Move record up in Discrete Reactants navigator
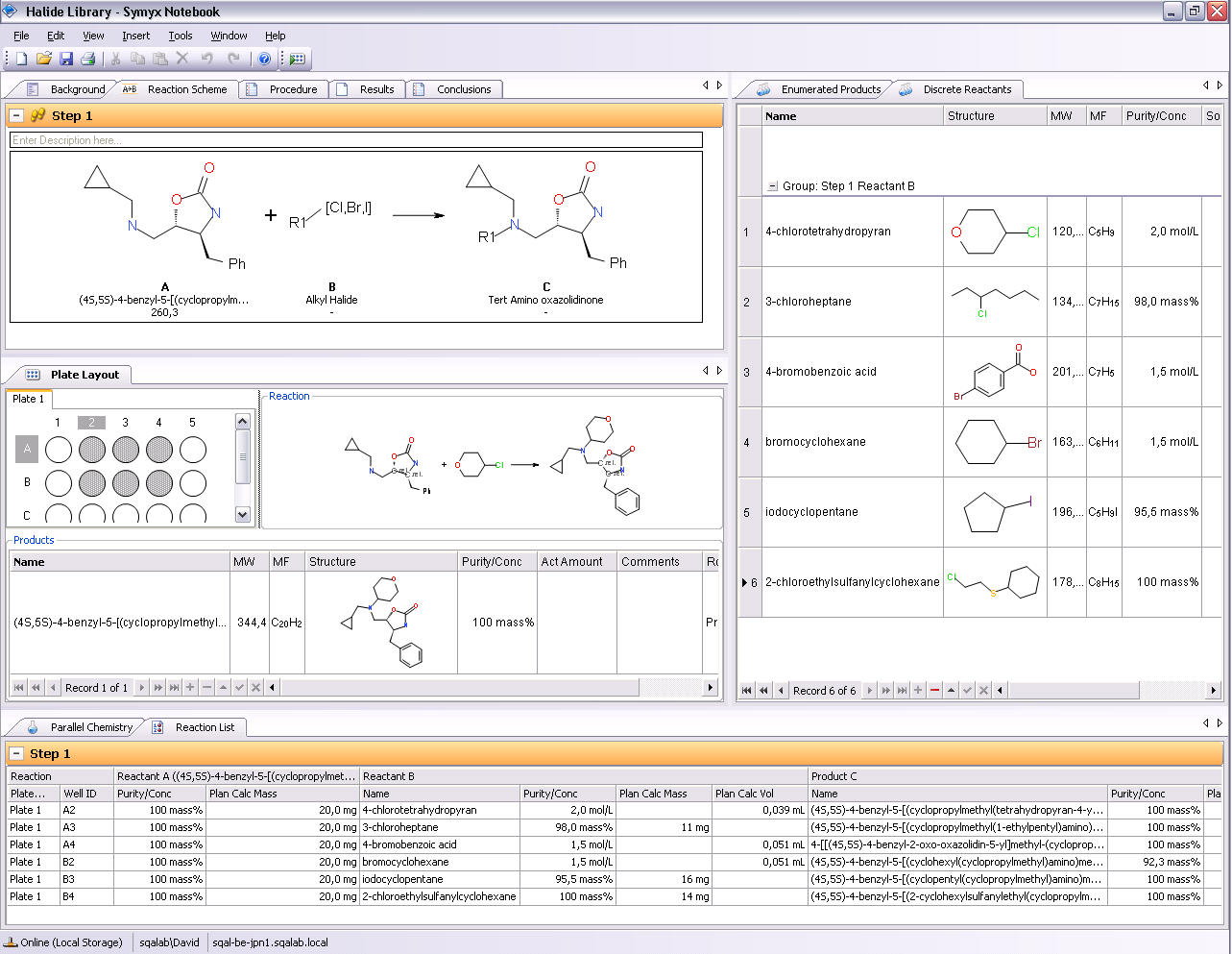Image resolution: width=1232 pixels, height=954 pixels. click(951, 690)
